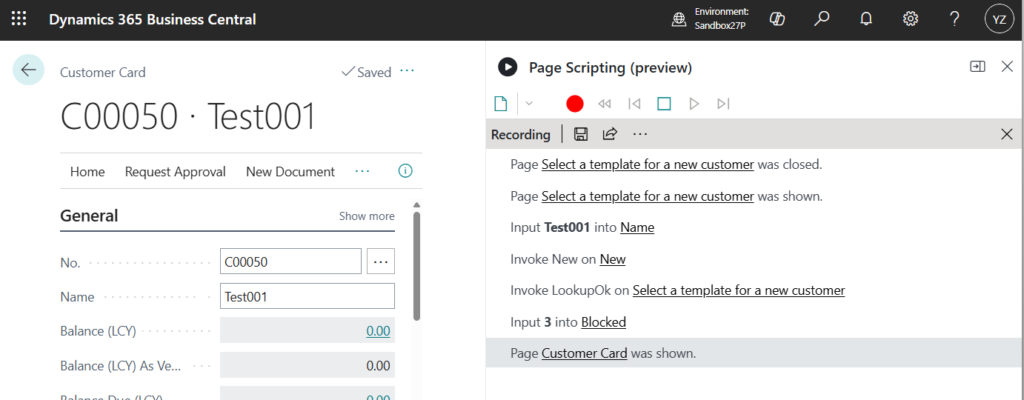Play the recorded page script
Viewport: 1024px width, 400px height.
coord(693,103)
